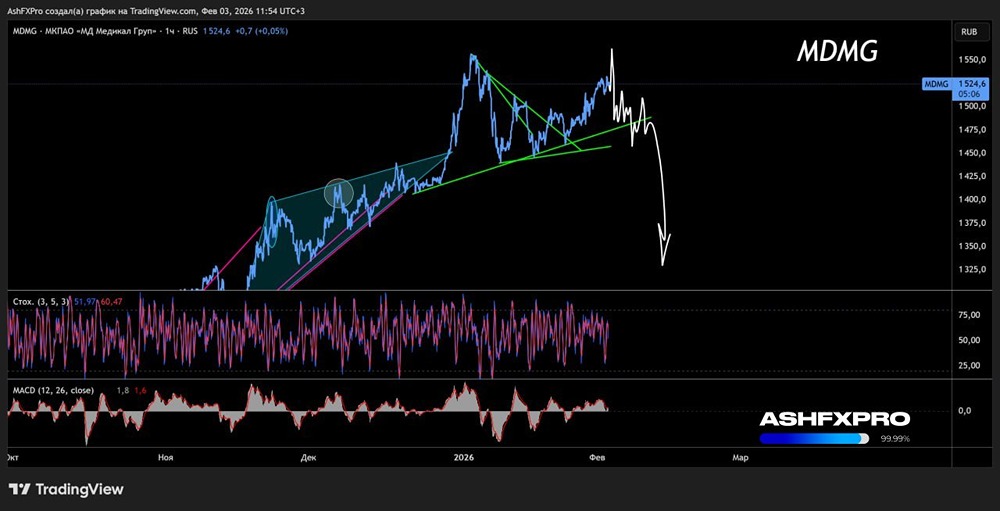Click the 50,00 stochastic scale label

(969, 340)
